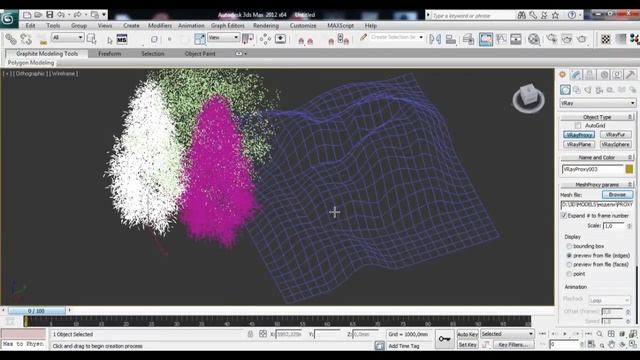The width and height of the screenshot is (640, 360).
Task: Select the point display radio
Action: pyautogui.click(x=569, y=274)
